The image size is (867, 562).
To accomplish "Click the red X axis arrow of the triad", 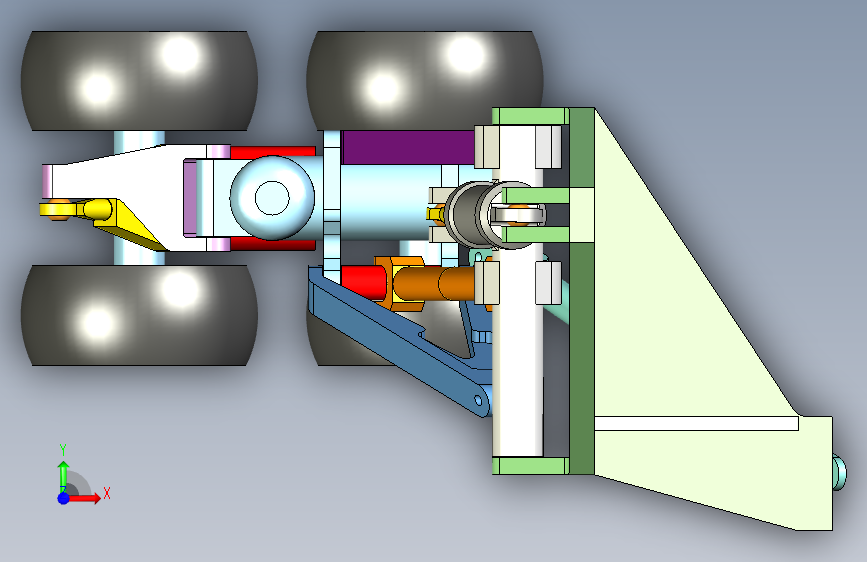I will pos(83,498).
